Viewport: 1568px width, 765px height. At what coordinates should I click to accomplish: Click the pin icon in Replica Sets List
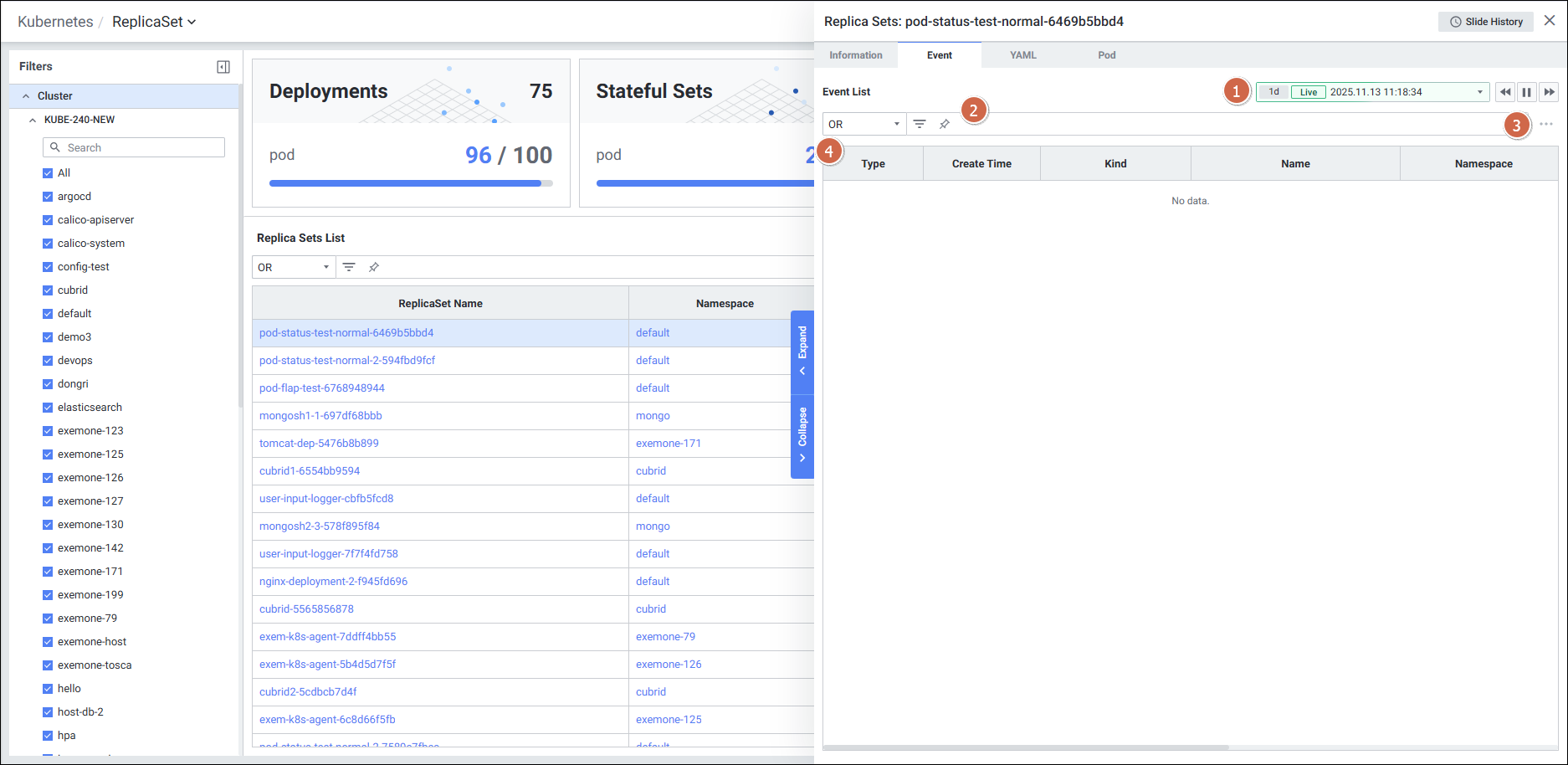click(x=374, y=267)
